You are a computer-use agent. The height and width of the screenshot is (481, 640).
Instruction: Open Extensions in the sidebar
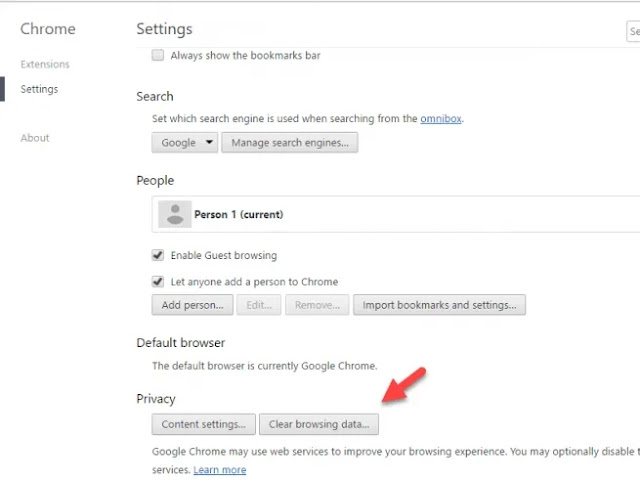44,64
